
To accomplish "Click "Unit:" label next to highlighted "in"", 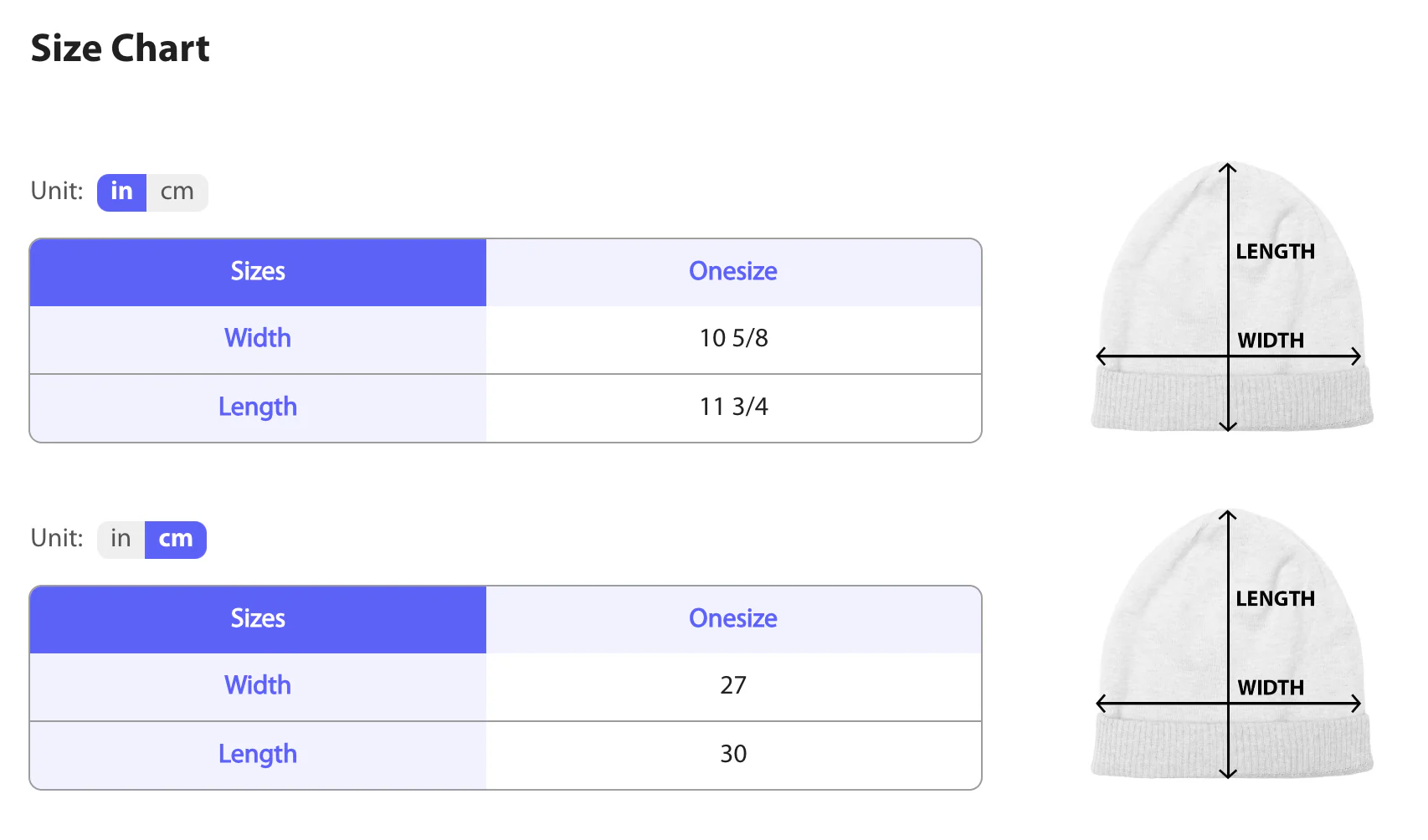I will coord(57,192).
